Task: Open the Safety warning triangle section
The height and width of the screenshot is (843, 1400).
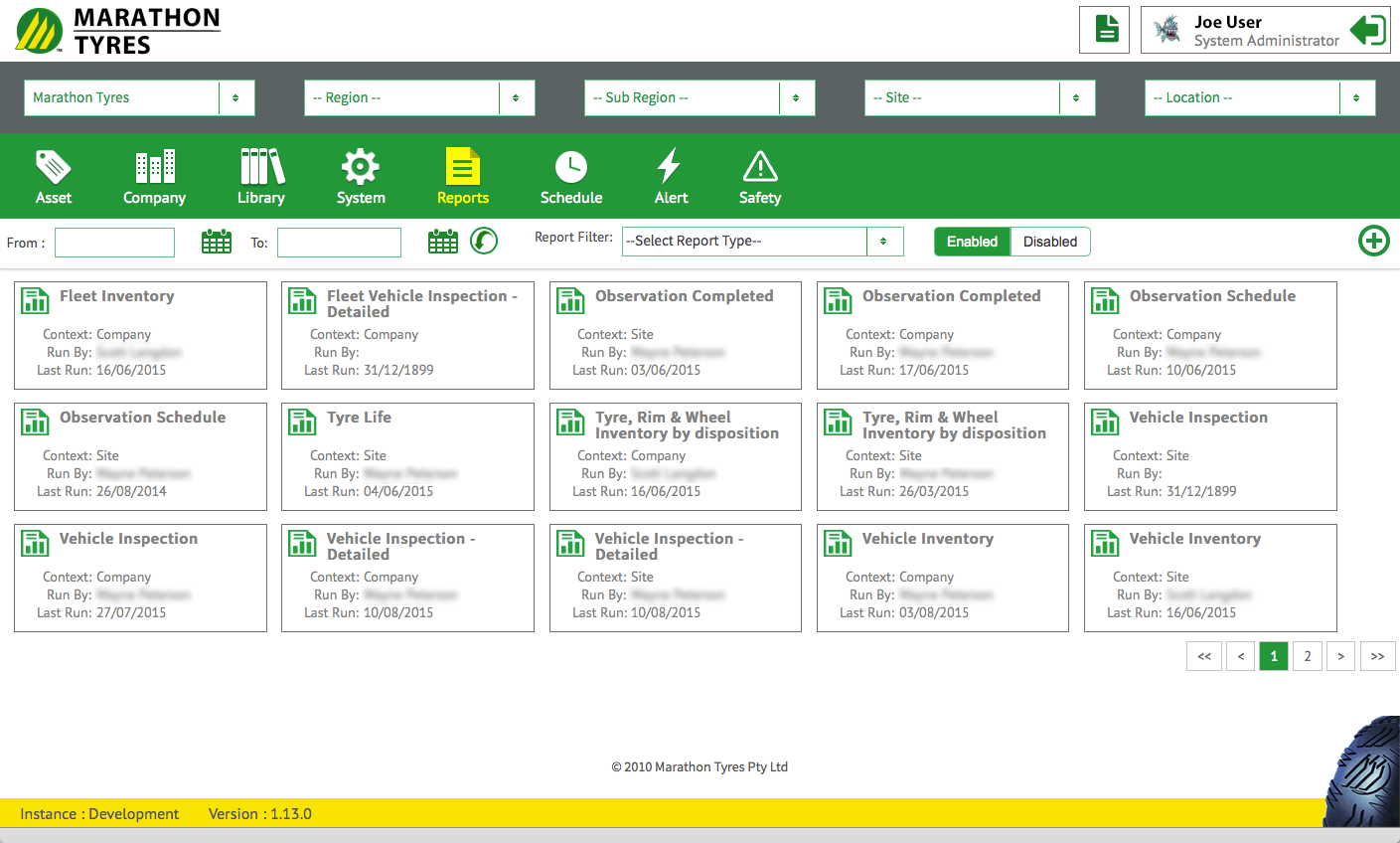Action: [x=760, y=177]
